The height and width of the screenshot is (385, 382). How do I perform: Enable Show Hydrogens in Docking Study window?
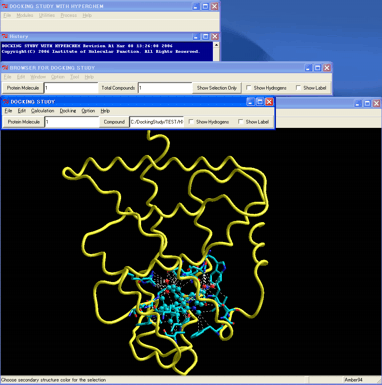click(x=191, y=122)
